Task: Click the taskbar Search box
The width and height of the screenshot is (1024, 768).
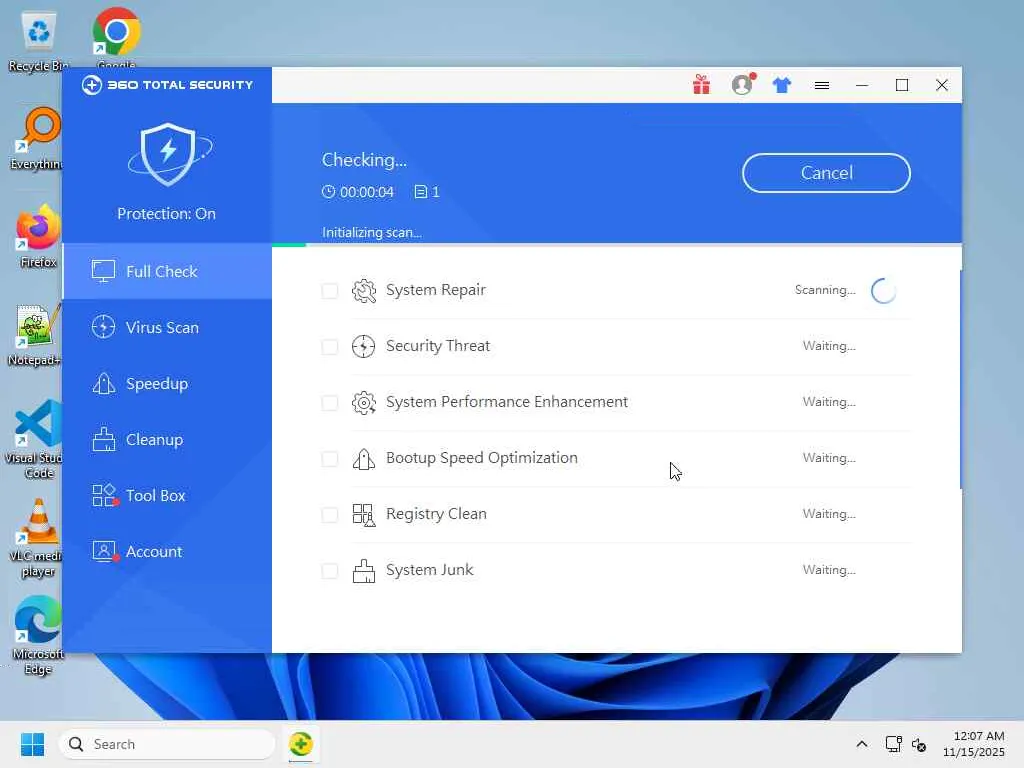Action: [167, 744]
